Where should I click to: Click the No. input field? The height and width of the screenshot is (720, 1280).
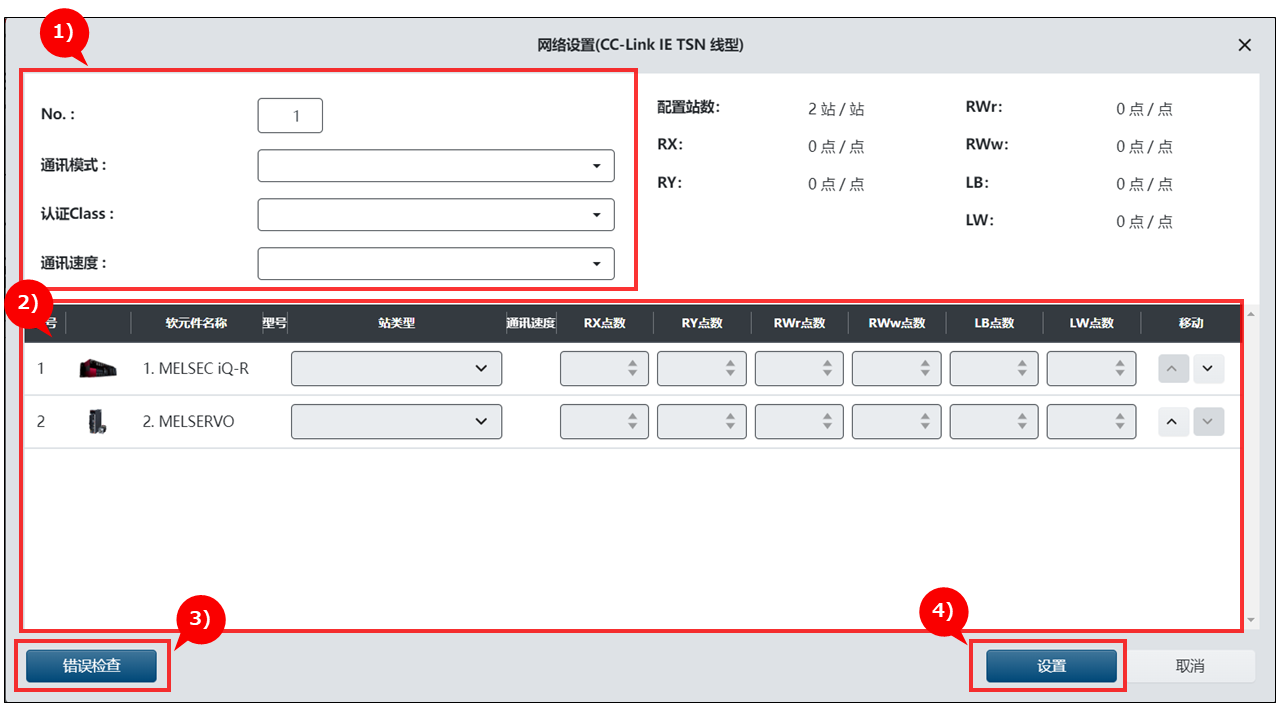click(290, 116)
